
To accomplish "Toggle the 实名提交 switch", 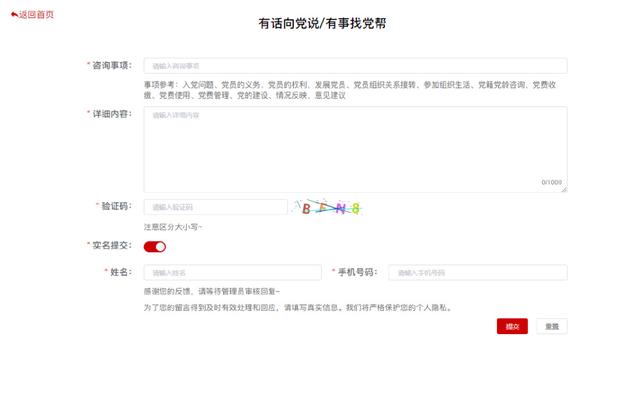I will [155, 247].
